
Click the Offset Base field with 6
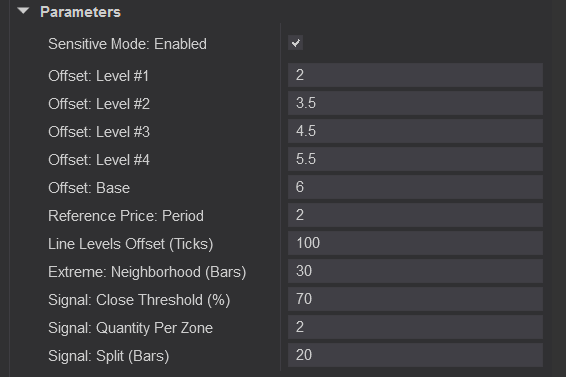pyautogui.click(x=415, y=187)
